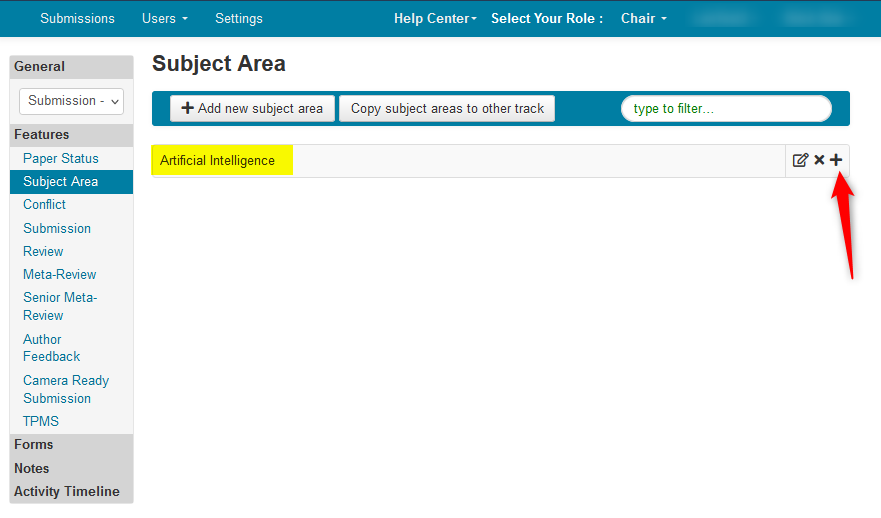The width and height of the screenshot is (881, 518).
Task: Delete the Artificial Intelligence subject area
Action: pos(819,160)
